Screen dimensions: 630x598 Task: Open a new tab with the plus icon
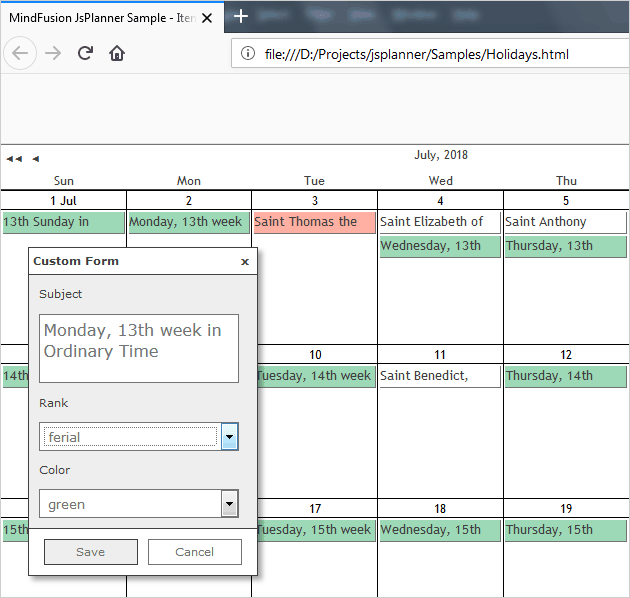tap(241, 16)
